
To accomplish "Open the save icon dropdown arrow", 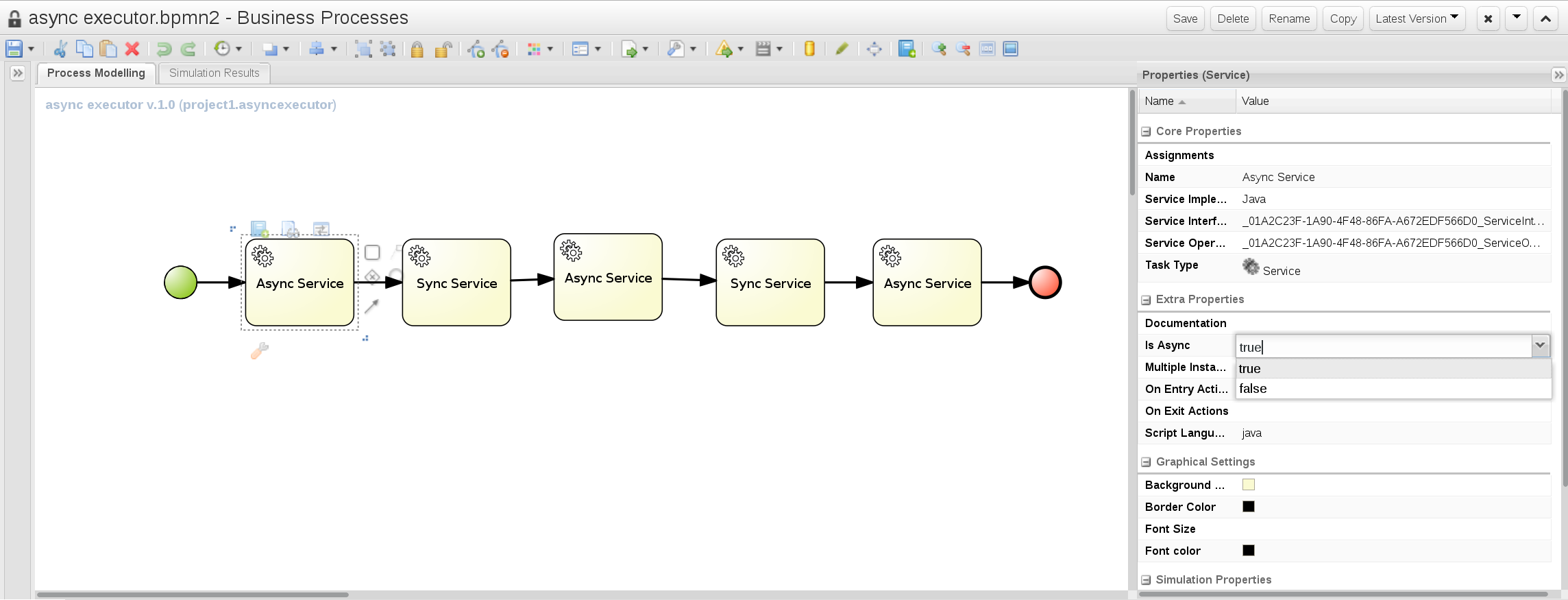I will [x=31, y=49].
